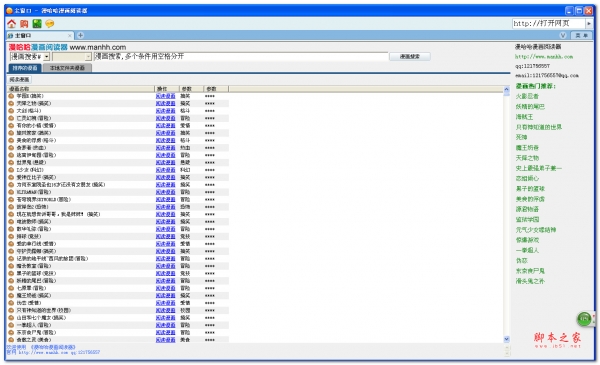Click the 漫画搜索 search button
This screenshot has width=600, height=365.
pos(409,57)
